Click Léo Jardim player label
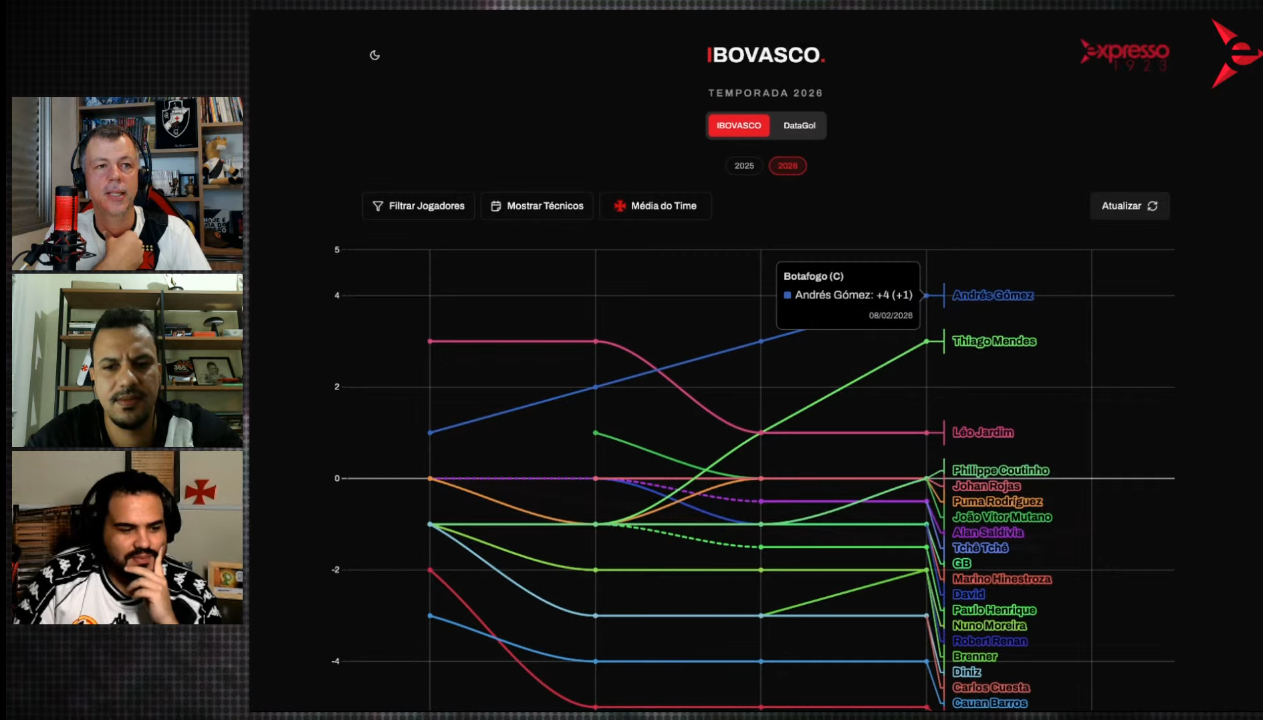1263x720 pixels. pos(982,433)
